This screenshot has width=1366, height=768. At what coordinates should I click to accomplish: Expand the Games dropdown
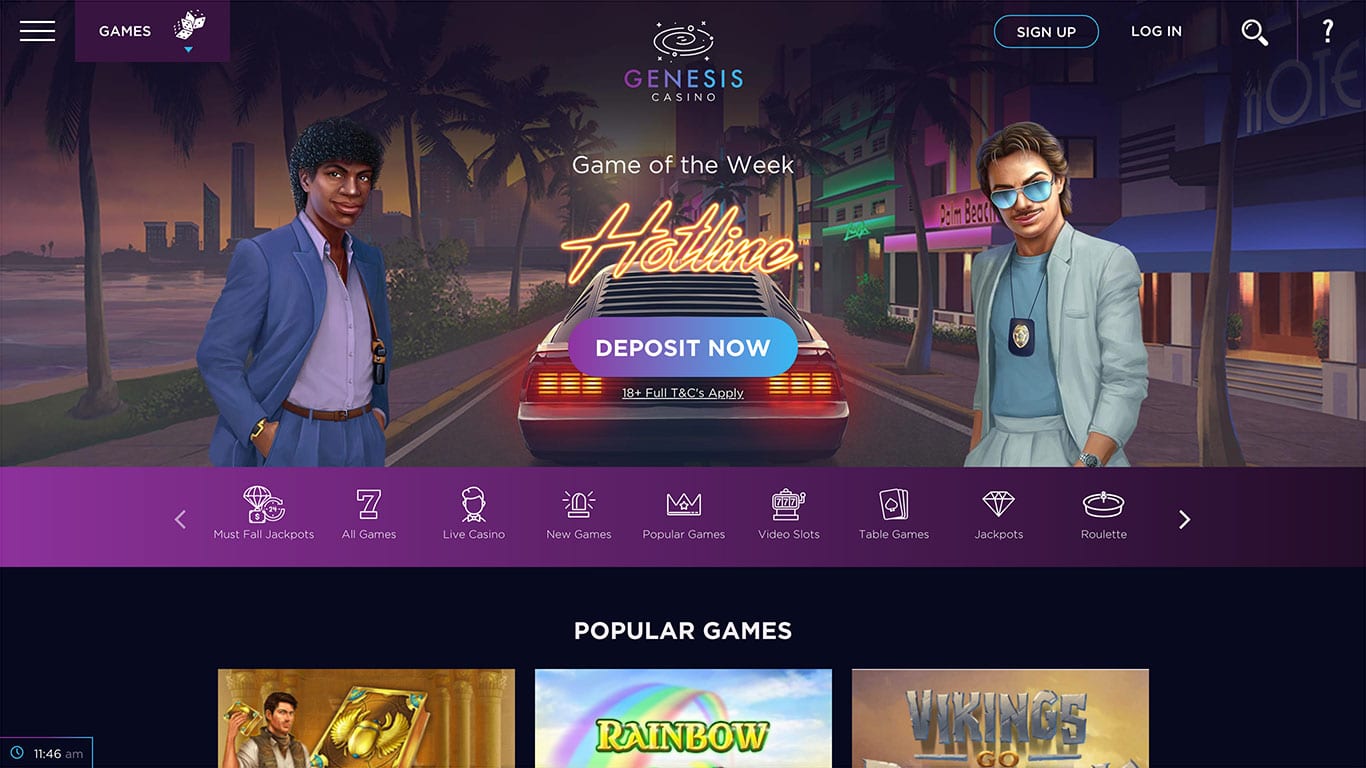(x=152, y=31)
